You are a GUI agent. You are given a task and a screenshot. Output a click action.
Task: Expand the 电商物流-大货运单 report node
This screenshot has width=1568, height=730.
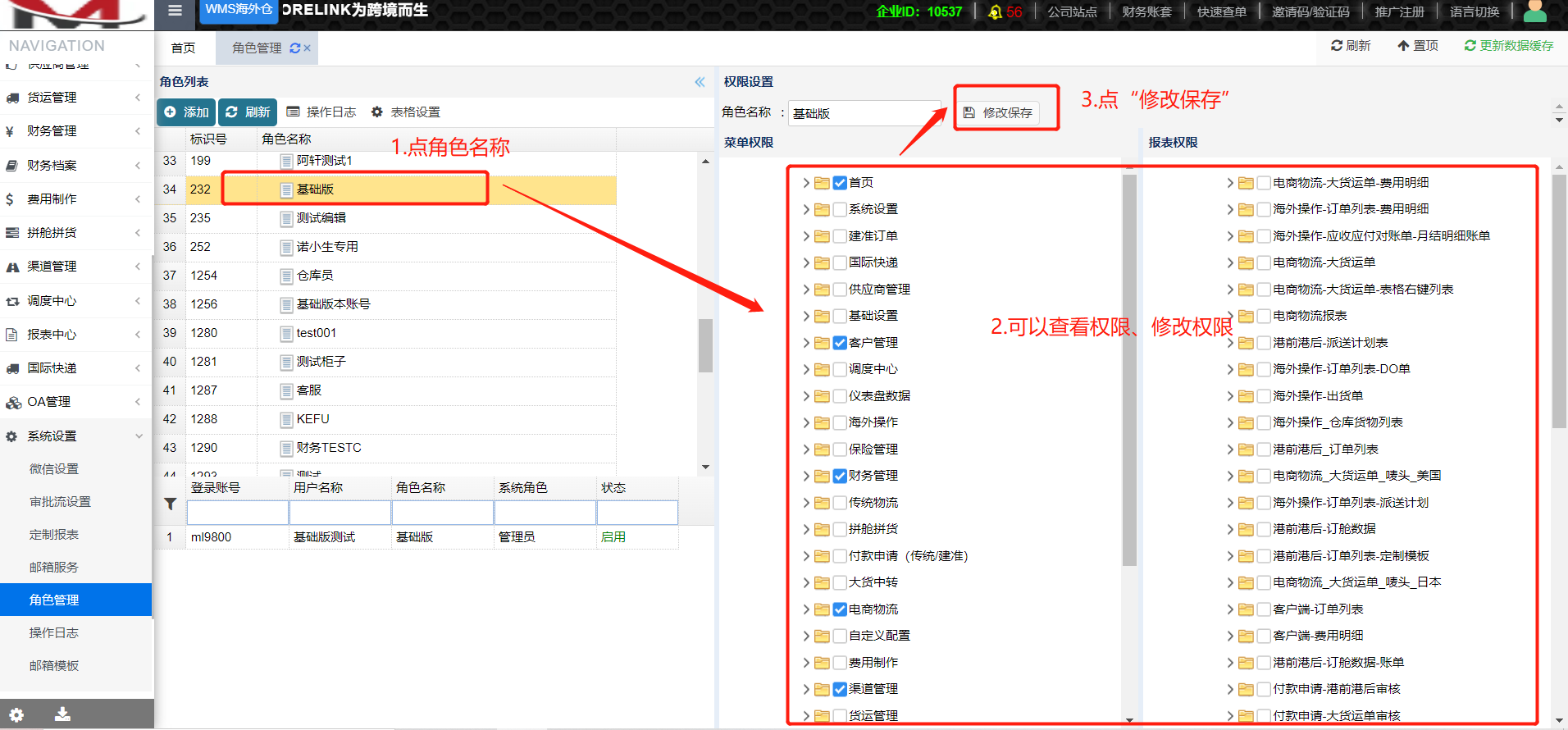pos(1230,262)
